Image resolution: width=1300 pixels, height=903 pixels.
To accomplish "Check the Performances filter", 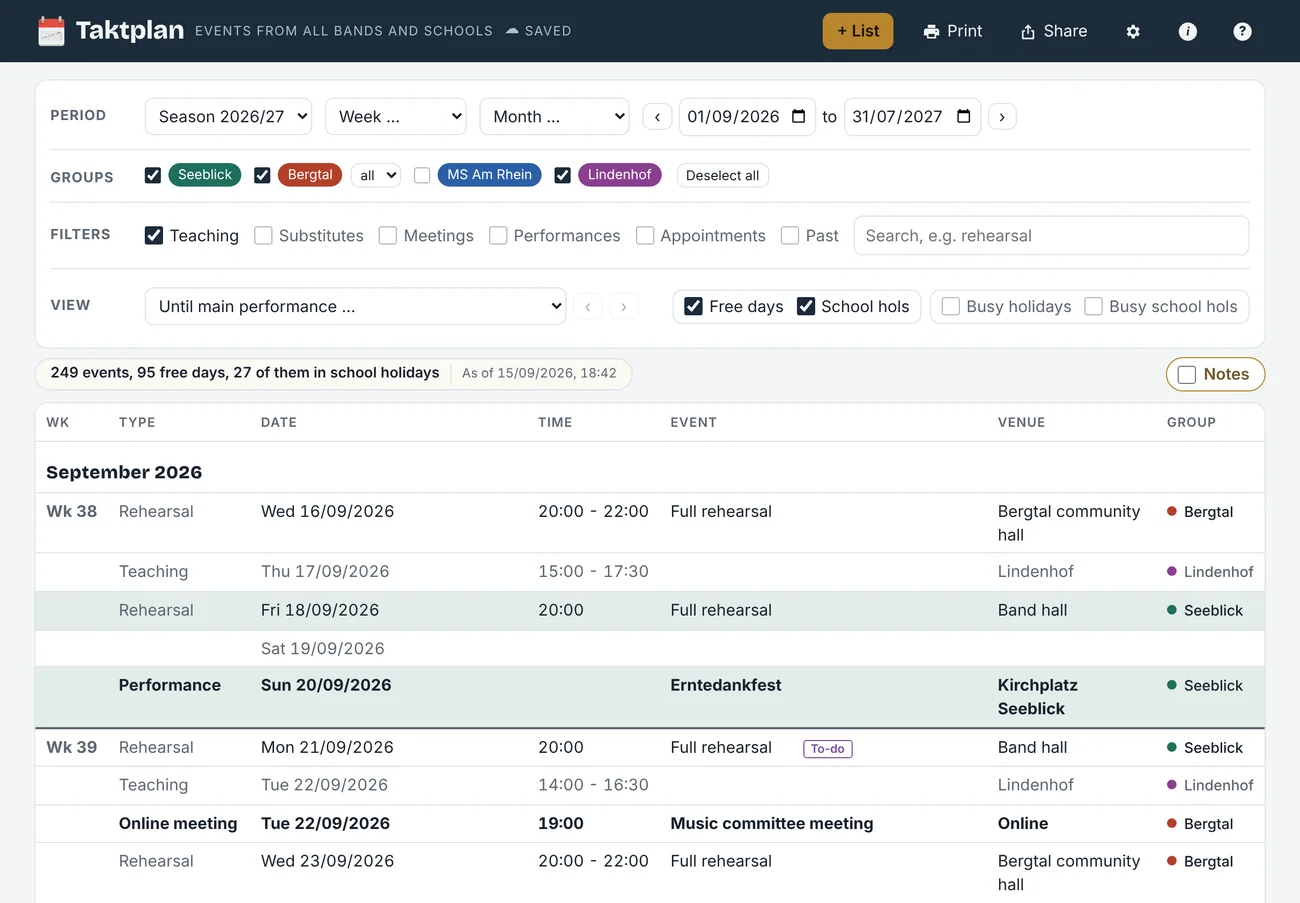I will click(x=498, y=236).
